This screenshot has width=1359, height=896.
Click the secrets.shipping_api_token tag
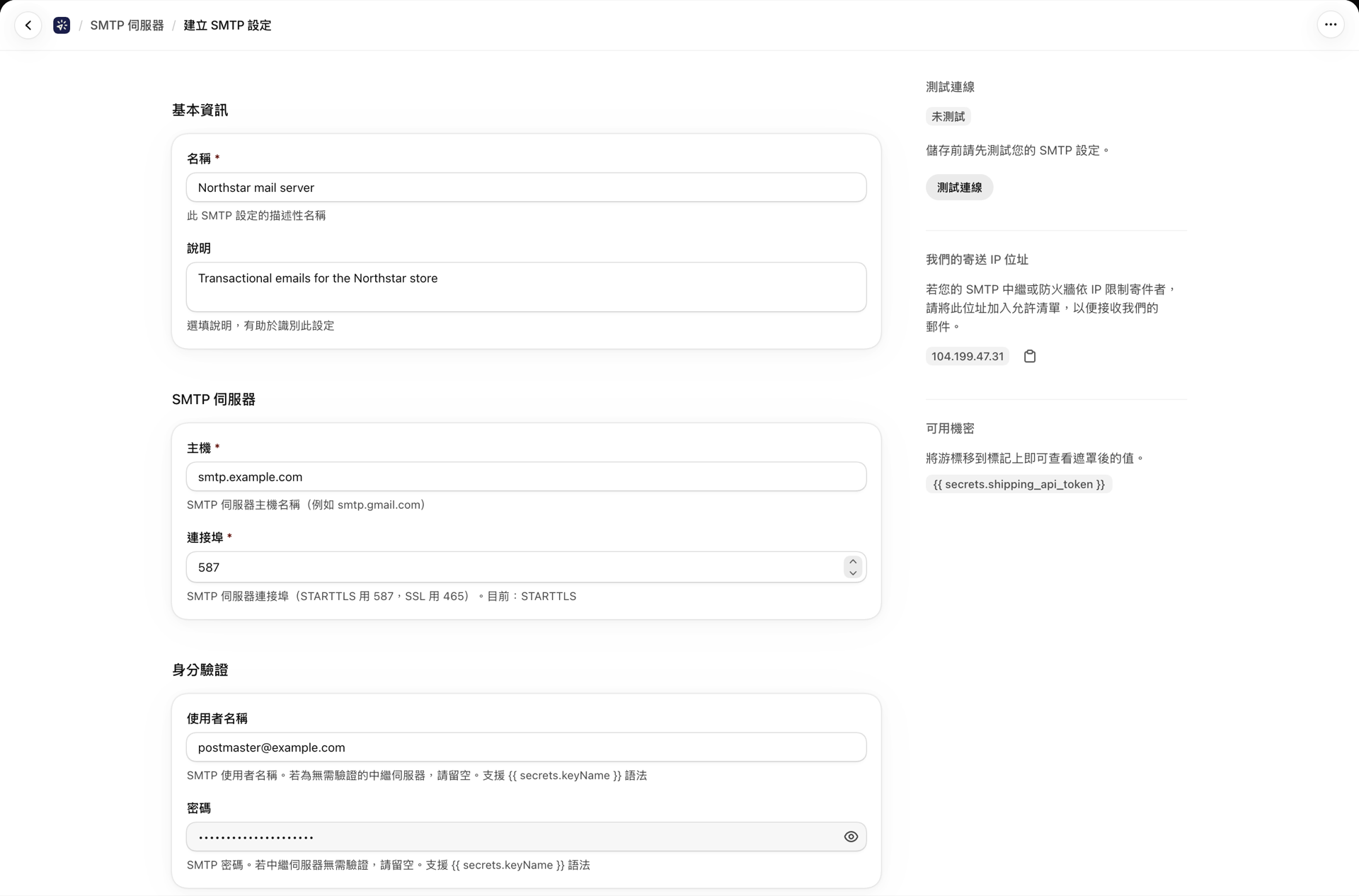(x=1019, y=484)
